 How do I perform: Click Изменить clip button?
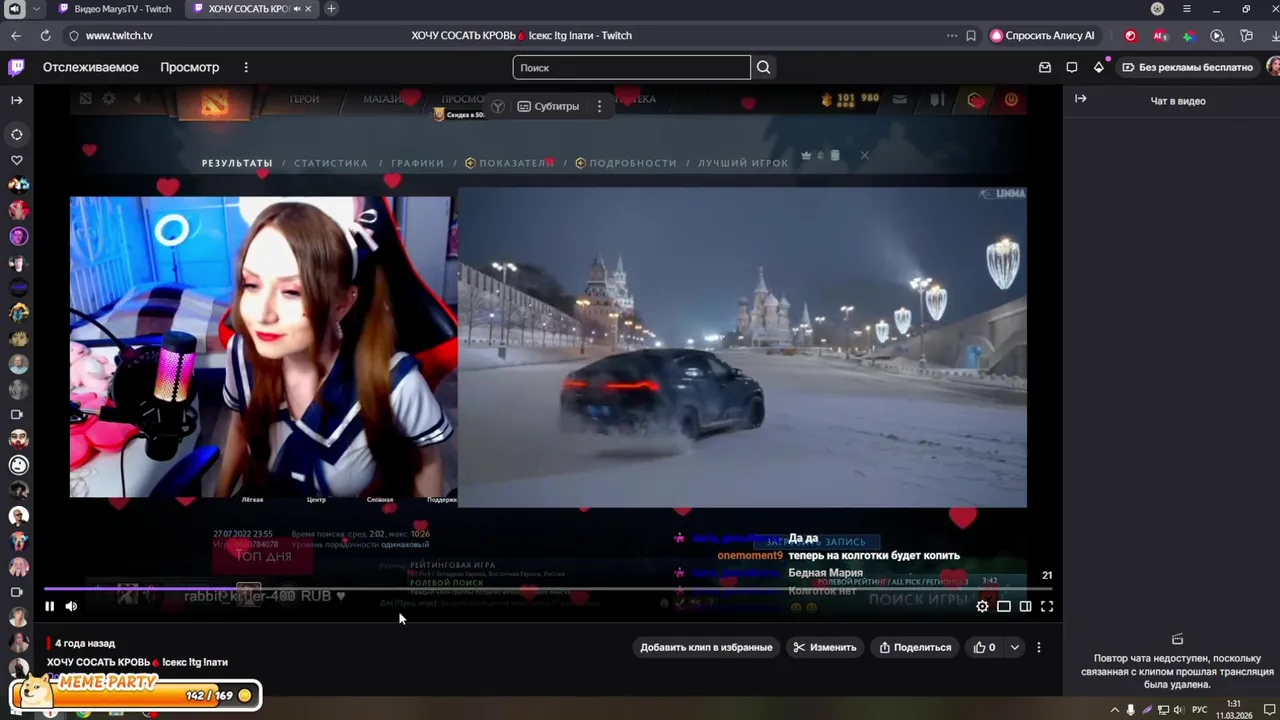825,647
